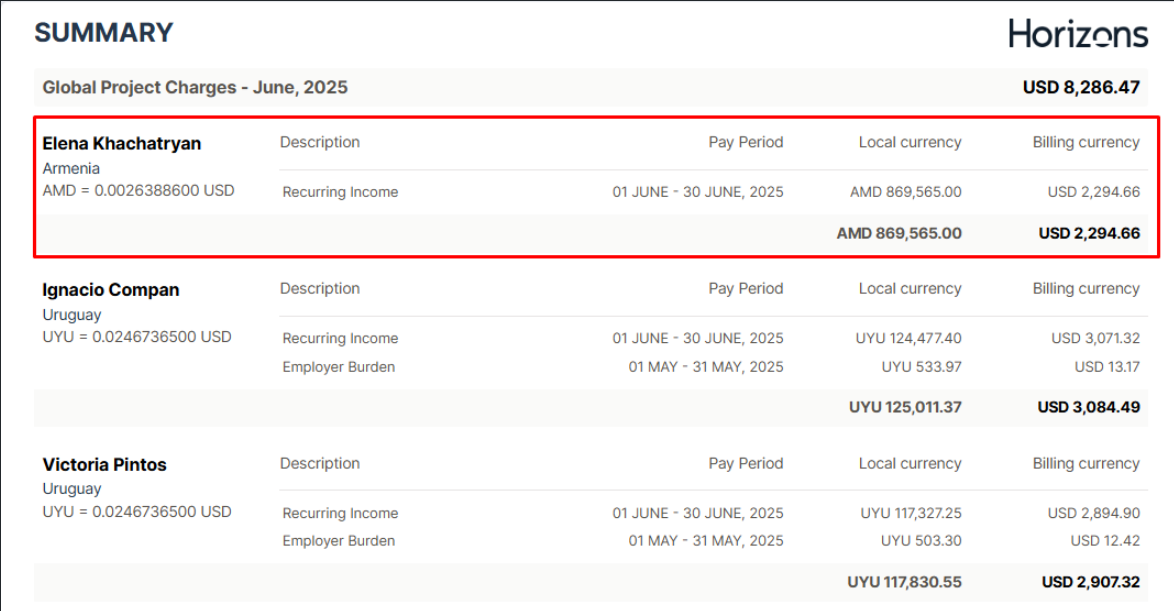Select the bold AMD 869,565.00 subtotal
The width and height of the screenshot is (1174, 611).
(899, 234)
